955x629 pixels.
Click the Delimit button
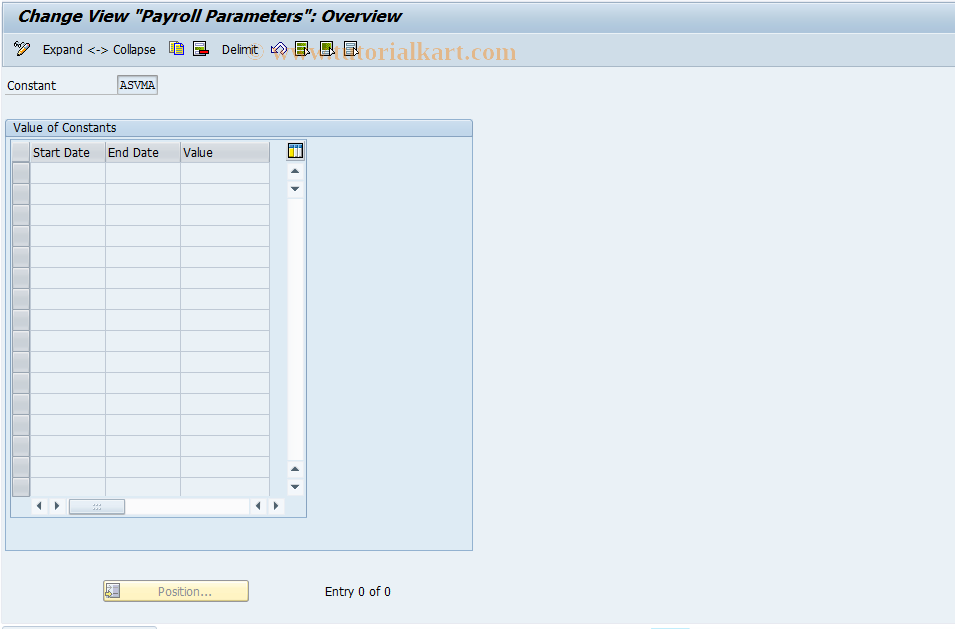point(239,50)
